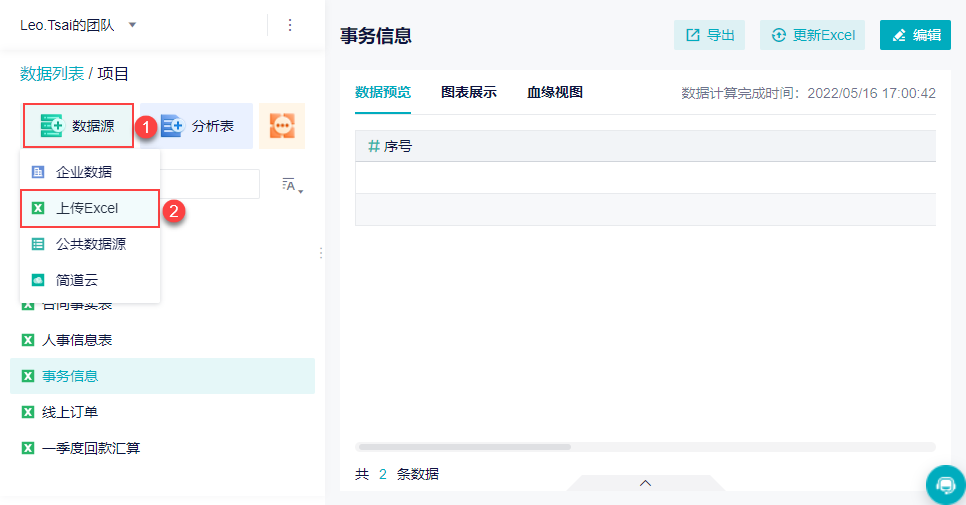Choose 企业数据 in the dropdown menu
The image size is (966, 505).
(90, 172)
